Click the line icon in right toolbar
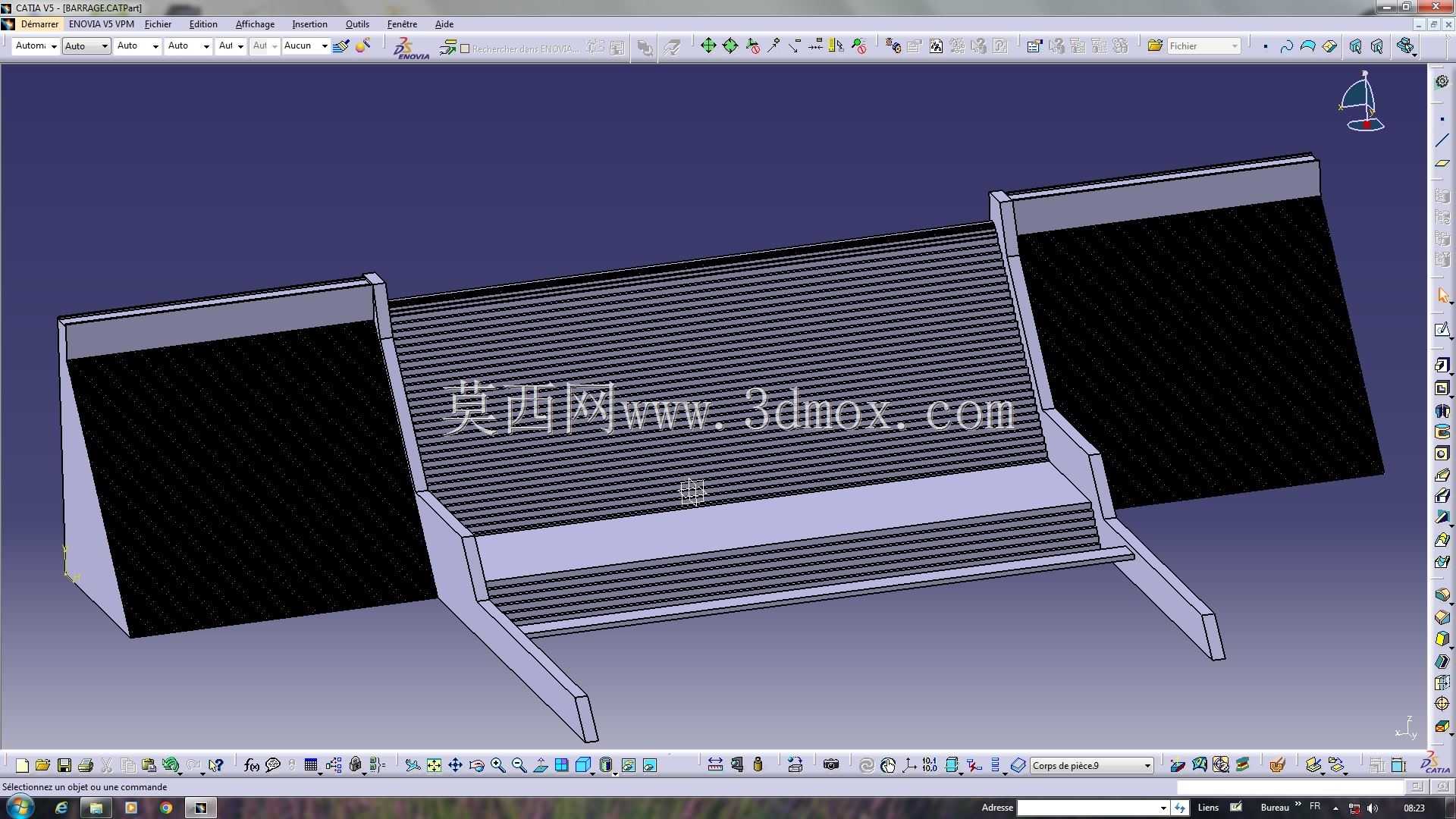This screenshot has width=1456, height=819. (1442, 141)
